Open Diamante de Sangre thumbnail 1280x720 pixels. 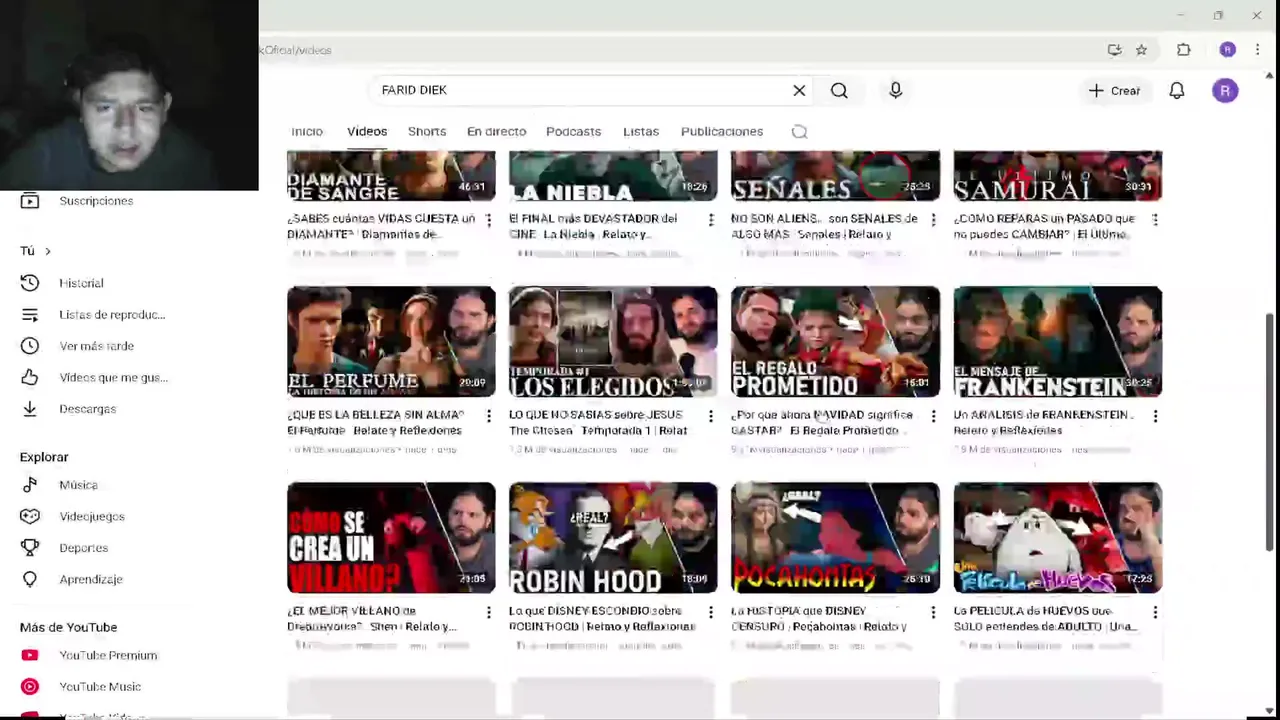coord(391,176)
